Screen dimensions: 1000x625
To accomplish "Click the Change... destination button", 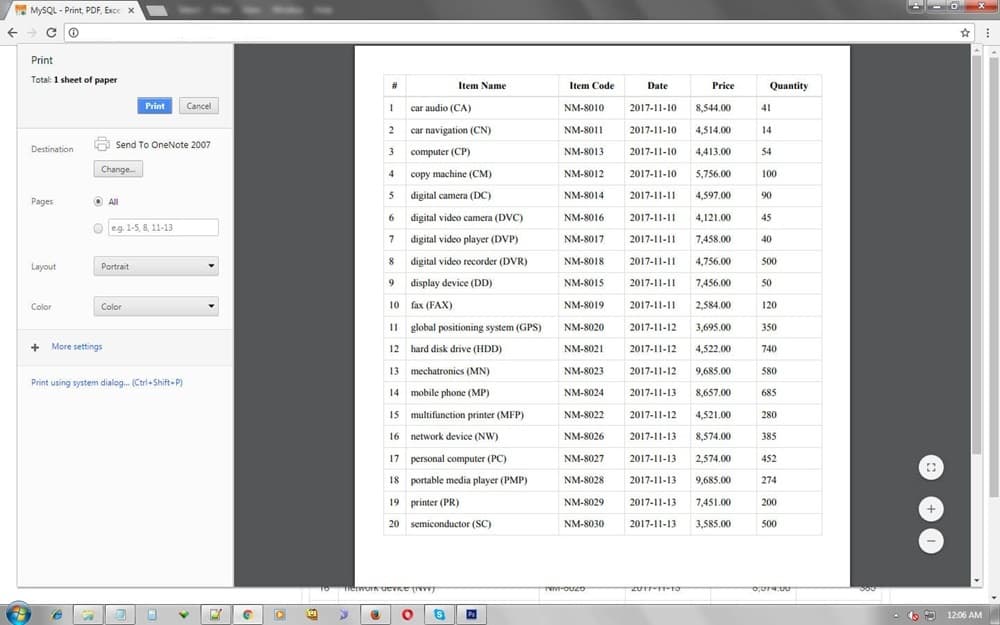I will tap(118, 170).
